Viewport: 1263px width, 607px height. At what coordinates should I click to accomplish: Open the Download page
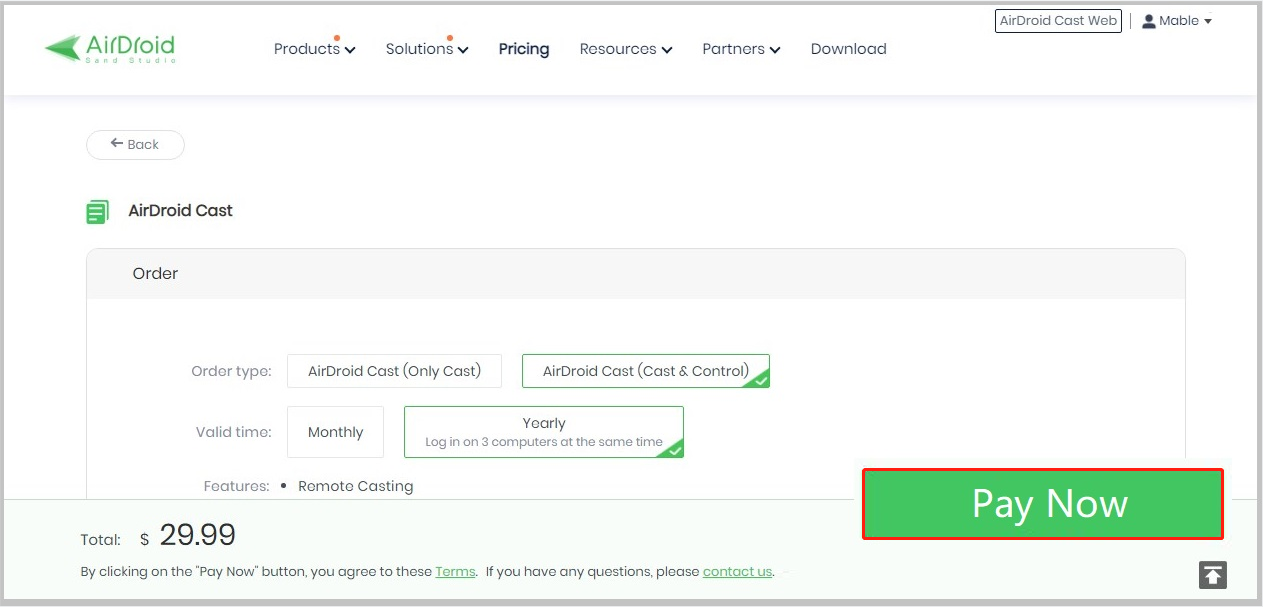click(x=848, y=49)
